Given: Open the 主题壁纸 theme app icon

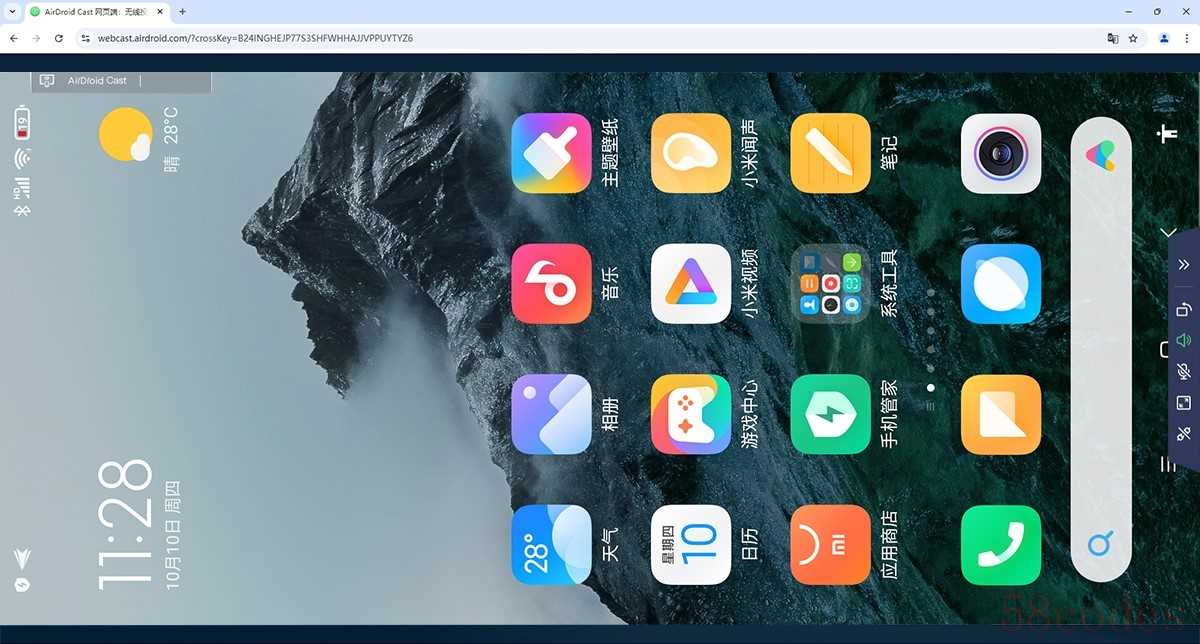Looking at the screenshot, I should [x=551, y=153].
